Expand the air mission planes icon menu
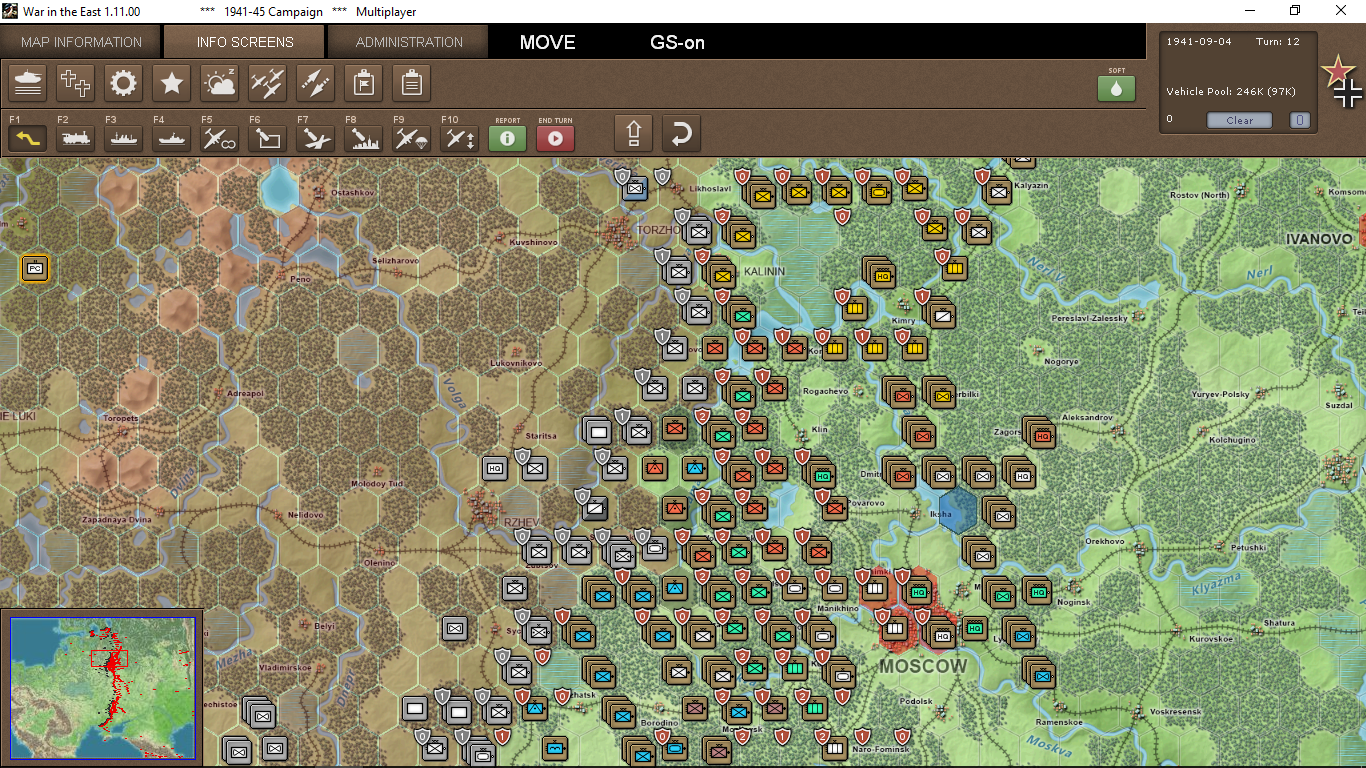 pos(267,83)
